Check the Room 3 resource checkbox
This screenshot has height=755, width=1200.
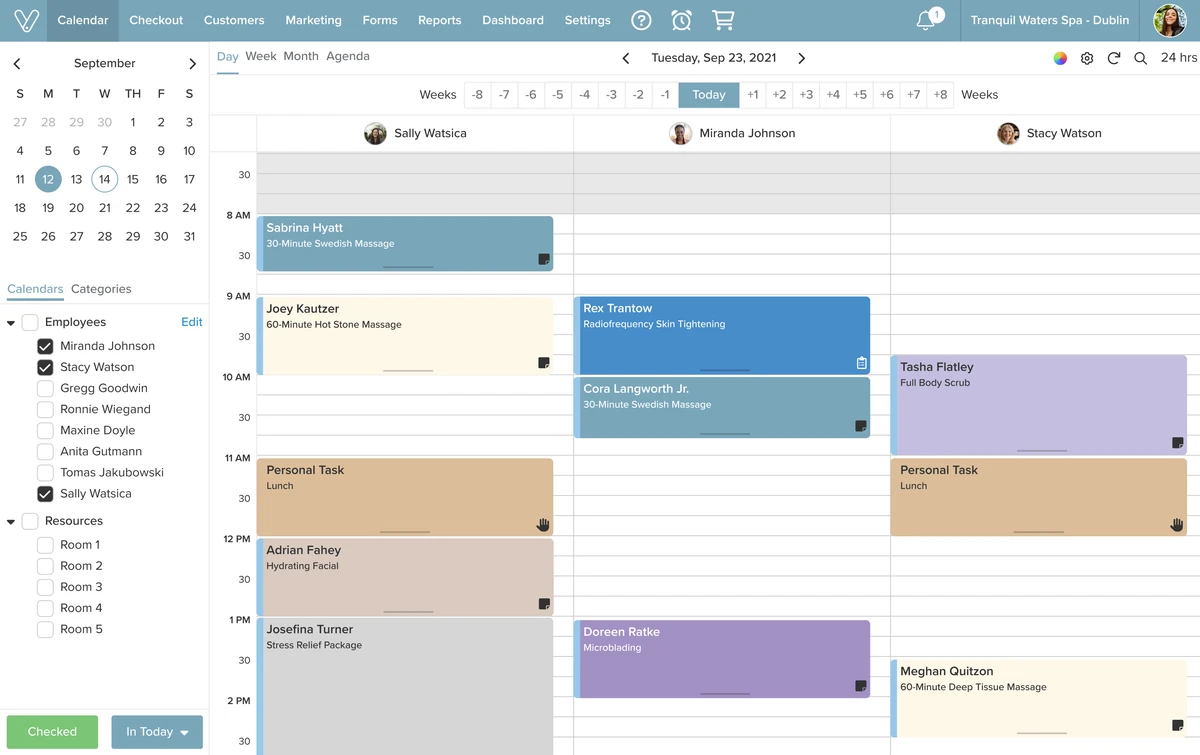tap(45, 587)
